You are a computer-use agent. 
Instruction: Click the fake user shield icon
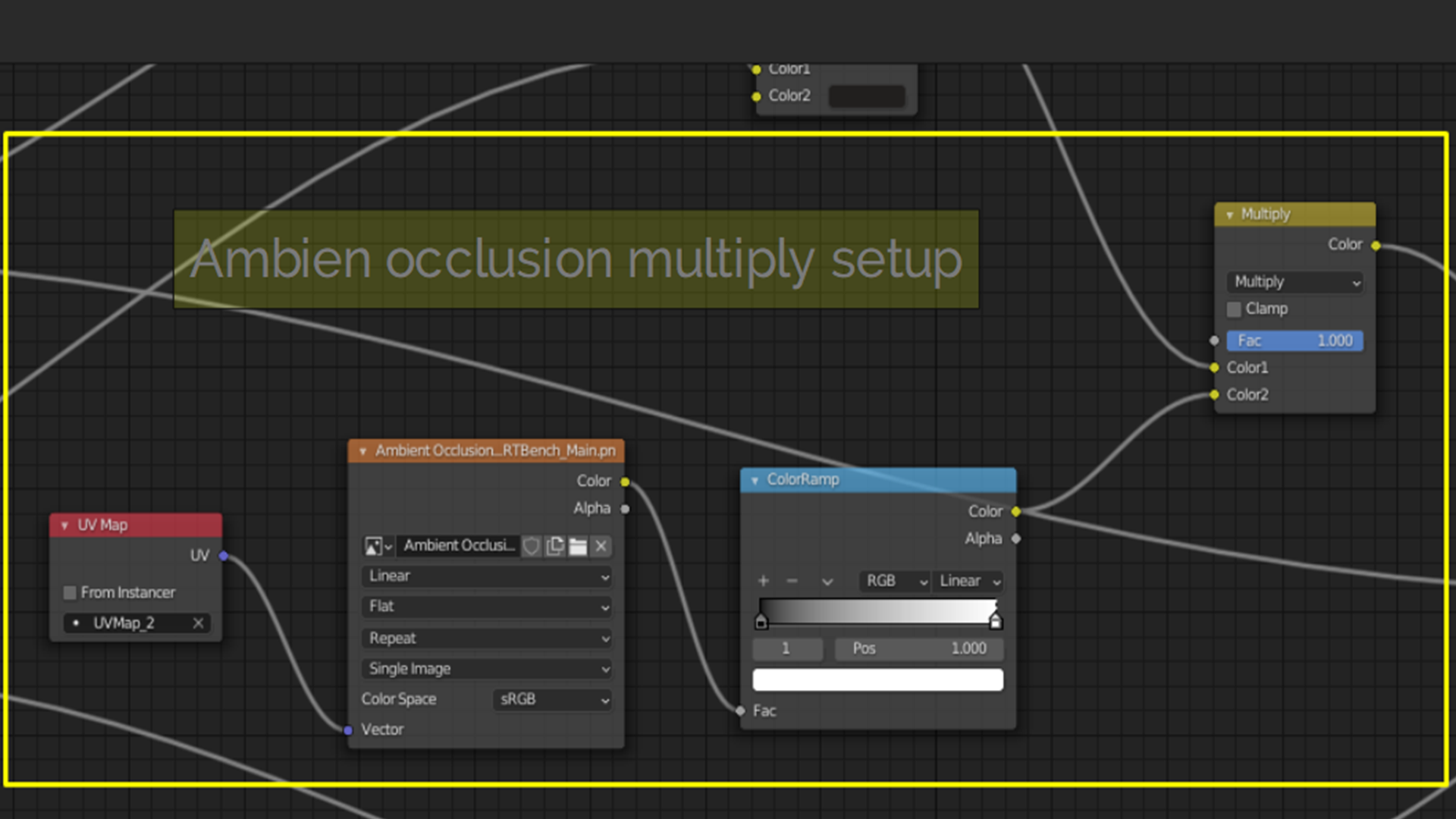532,546
